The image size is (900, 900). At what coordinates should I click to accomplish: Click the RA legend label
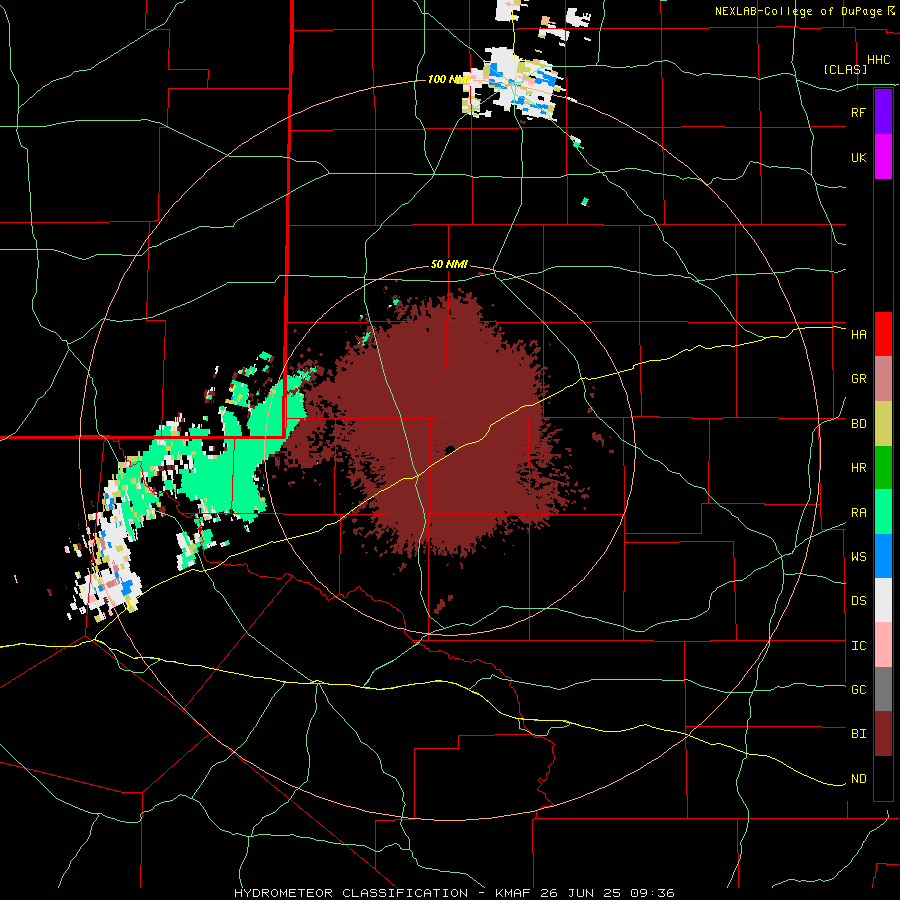click(x=858, y=512)
